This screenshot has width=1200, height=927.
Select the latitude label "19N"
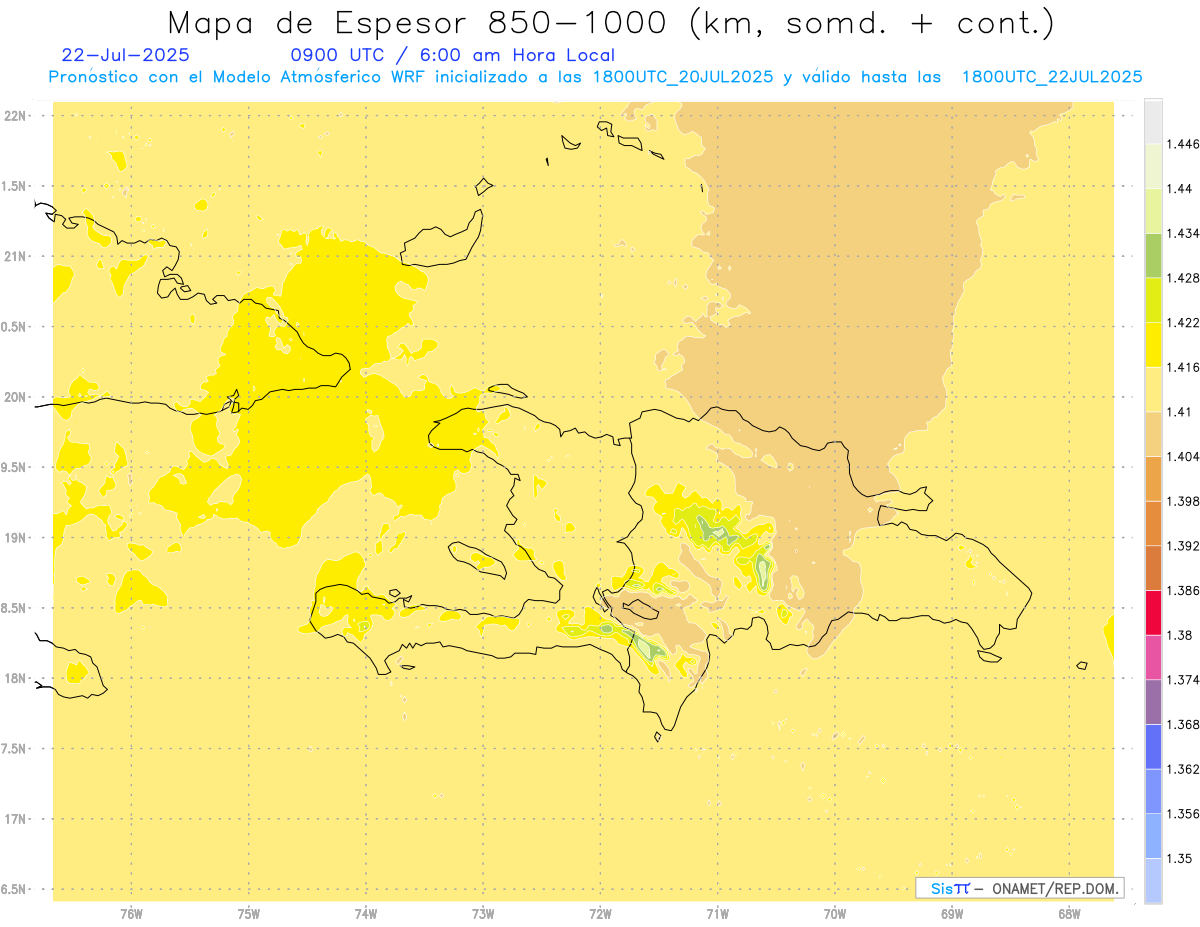tap(14, 538)
